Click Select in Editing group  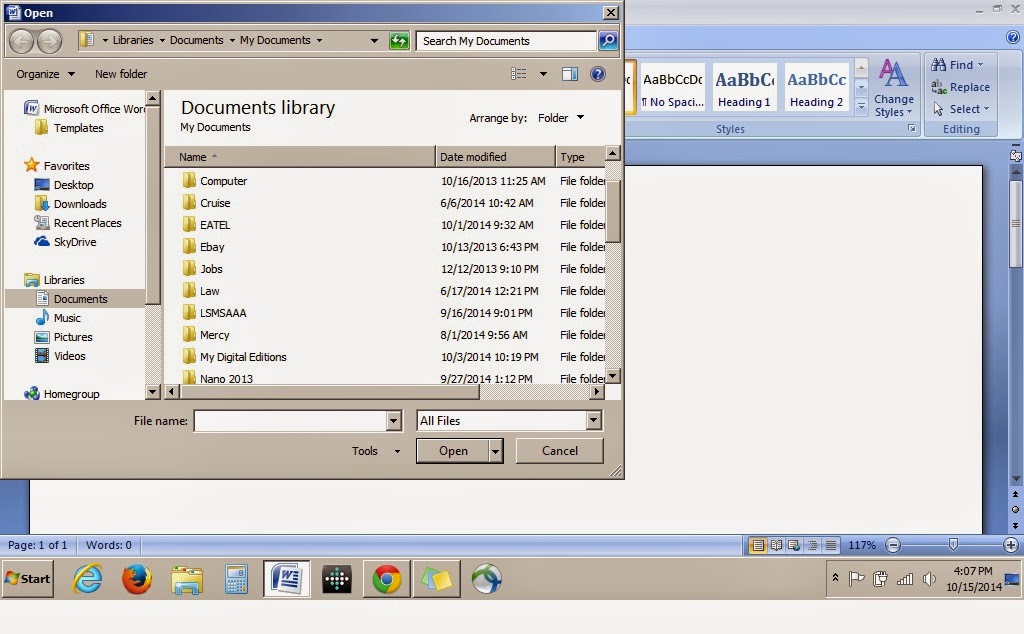coord(961,109)
